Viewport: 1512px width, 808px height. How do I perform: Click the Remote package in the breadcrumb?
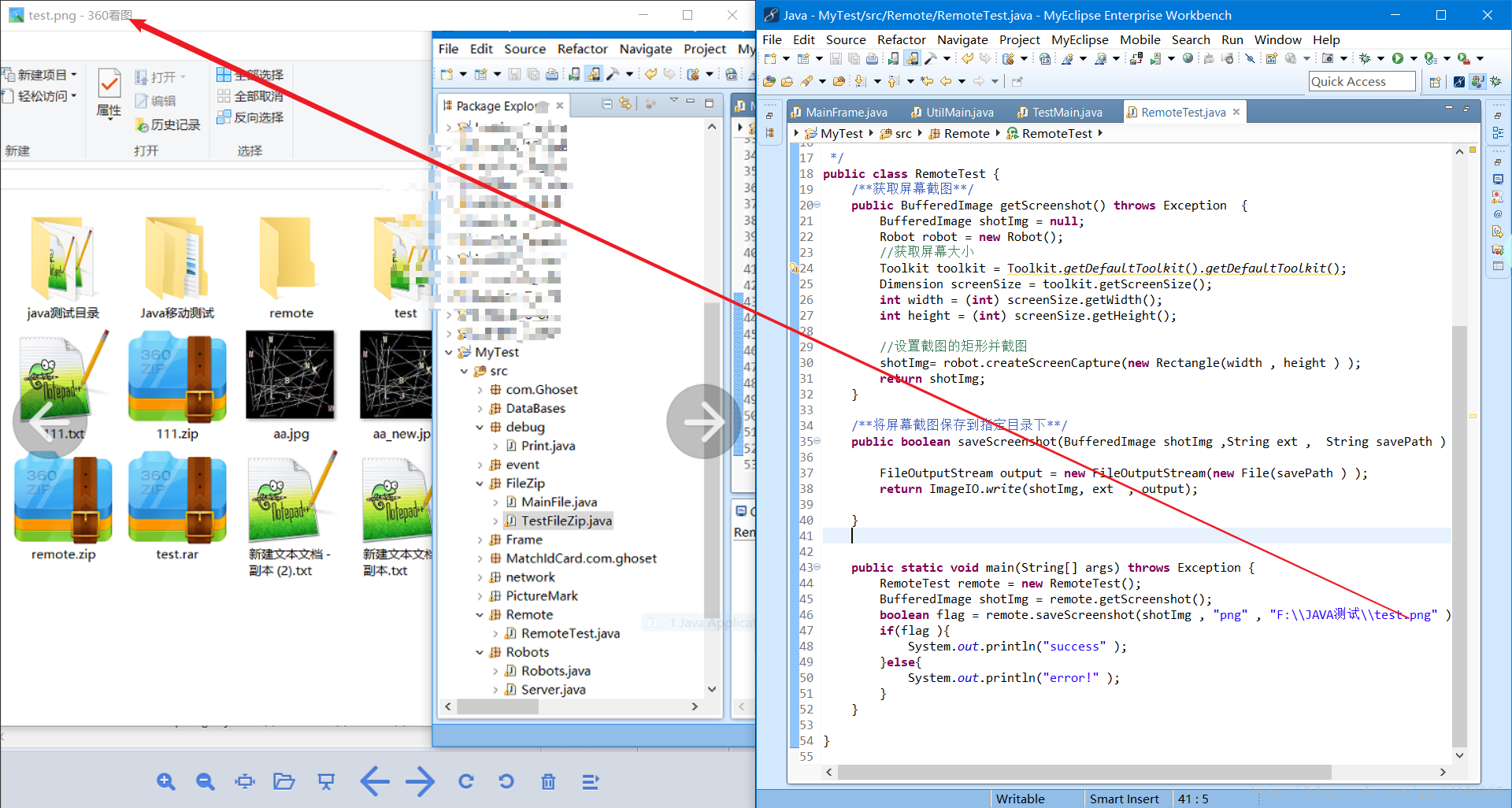click(959, 133)
